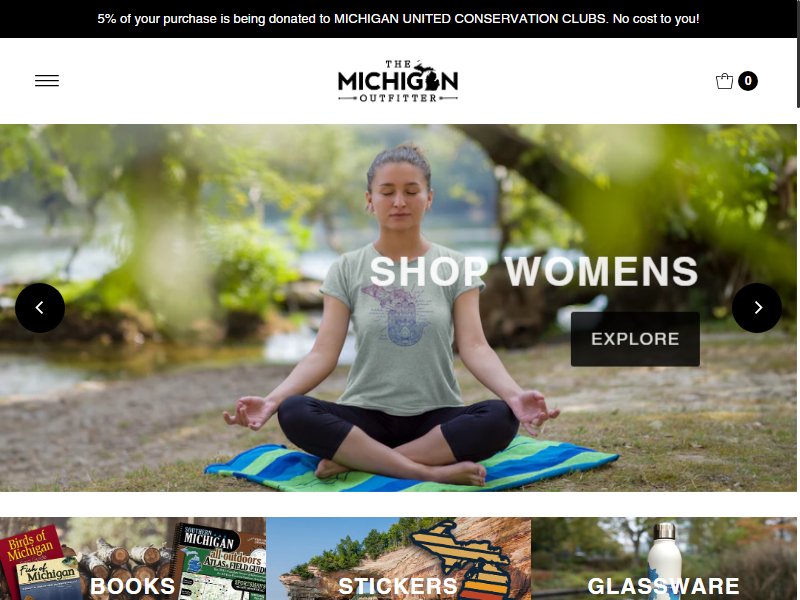Click the page vertical scrollbar

pos(798,300)
